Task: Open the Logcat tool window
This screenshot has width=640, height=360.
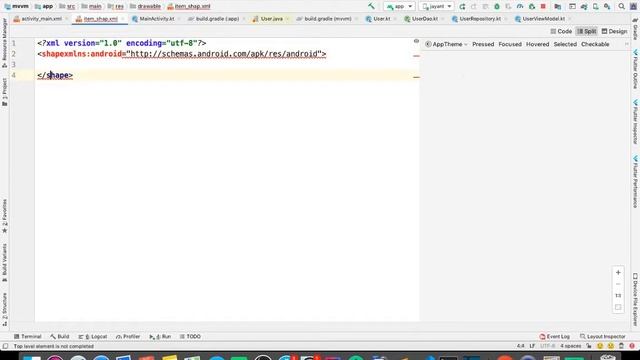Action: coord(93,337)
